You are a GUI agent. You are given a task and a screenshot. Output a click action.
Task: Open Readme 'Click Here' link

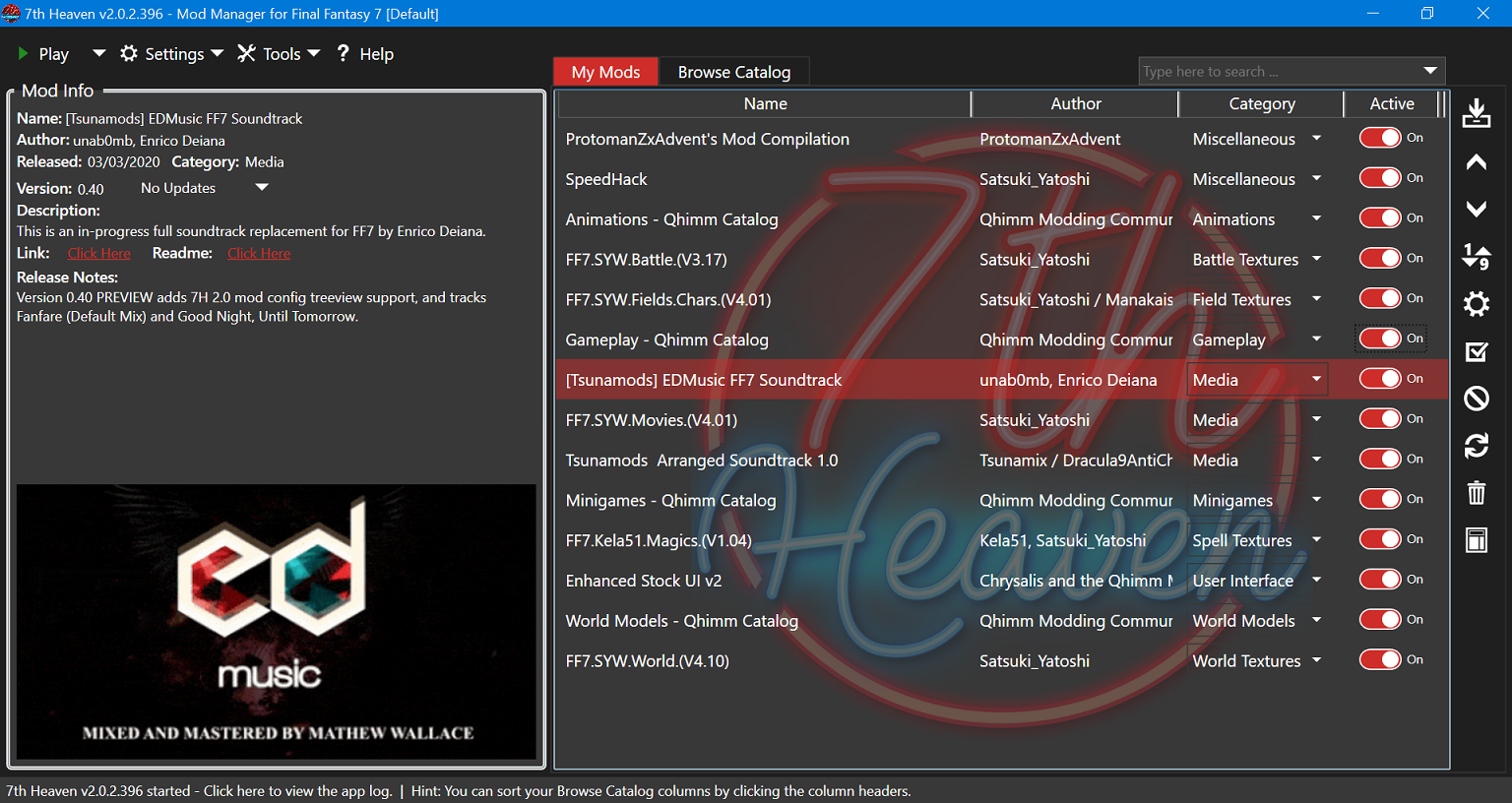pyautogui.click(x=259, y=253)
